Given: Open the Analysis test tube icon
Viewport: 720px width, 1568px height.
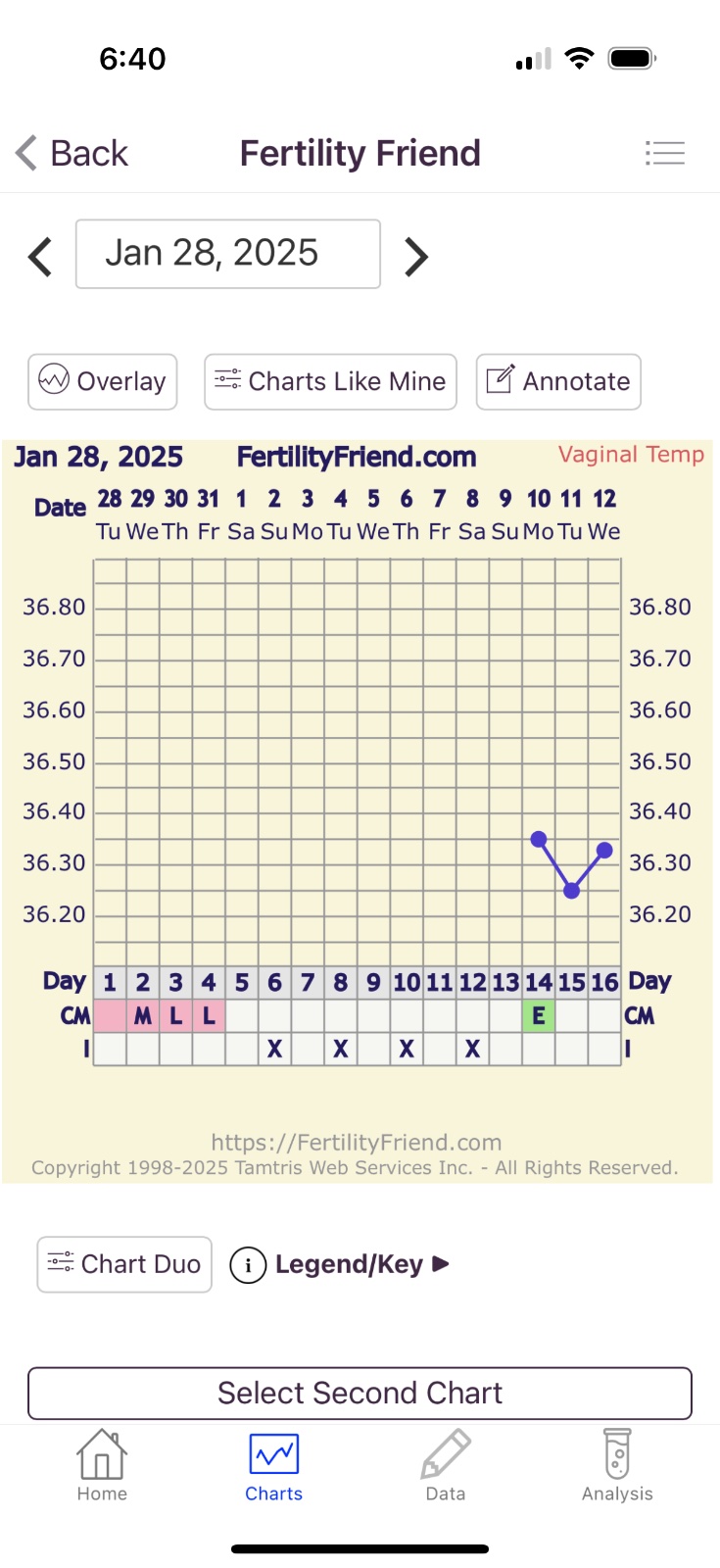Looking at the screenshot, I should tap(617, 1455).
